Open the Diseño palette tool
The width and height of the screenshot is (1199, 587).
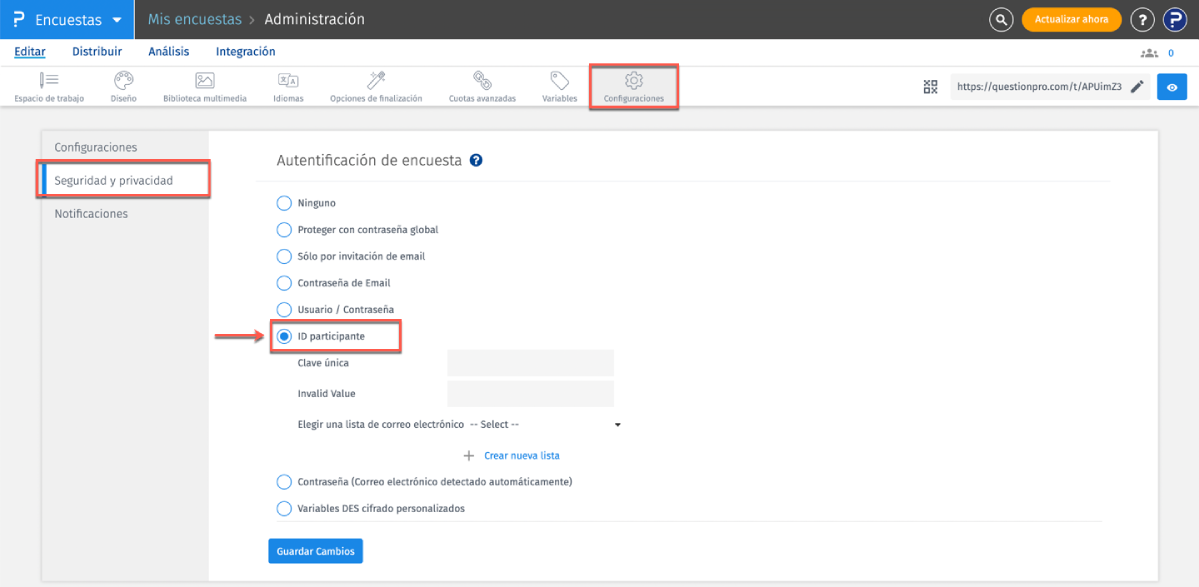click(123, 87)
